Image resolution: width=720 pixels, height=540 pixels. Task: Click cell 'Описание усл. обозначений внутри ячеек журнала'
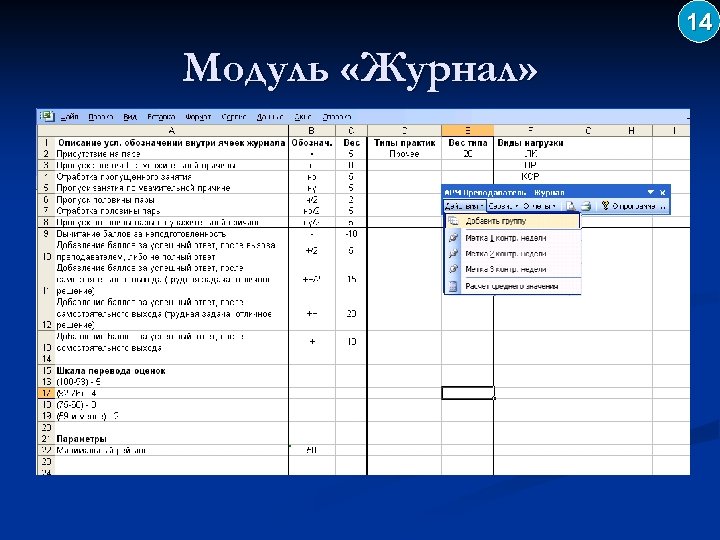pyautogui.click(x=171, y=143)
